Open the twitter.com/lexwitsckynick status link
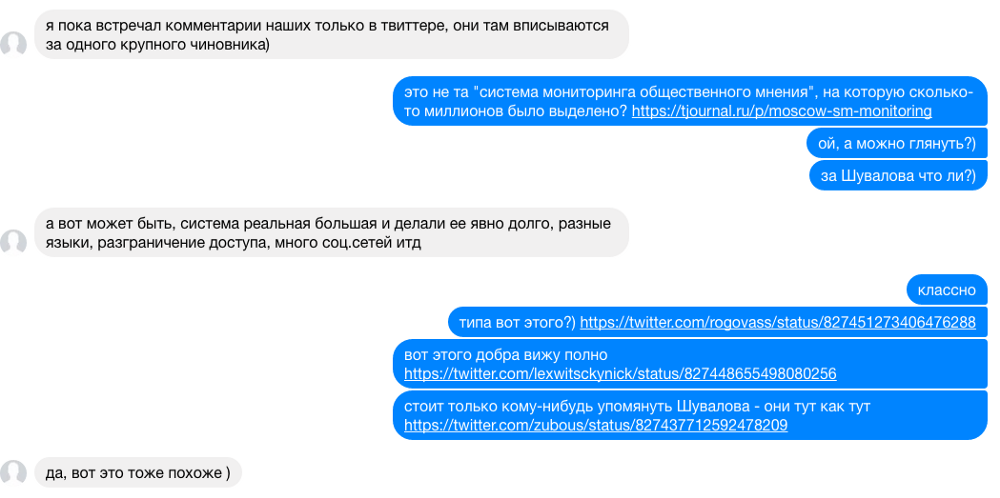This screenshot has width=1000, height=498. (x=620, y=373)
